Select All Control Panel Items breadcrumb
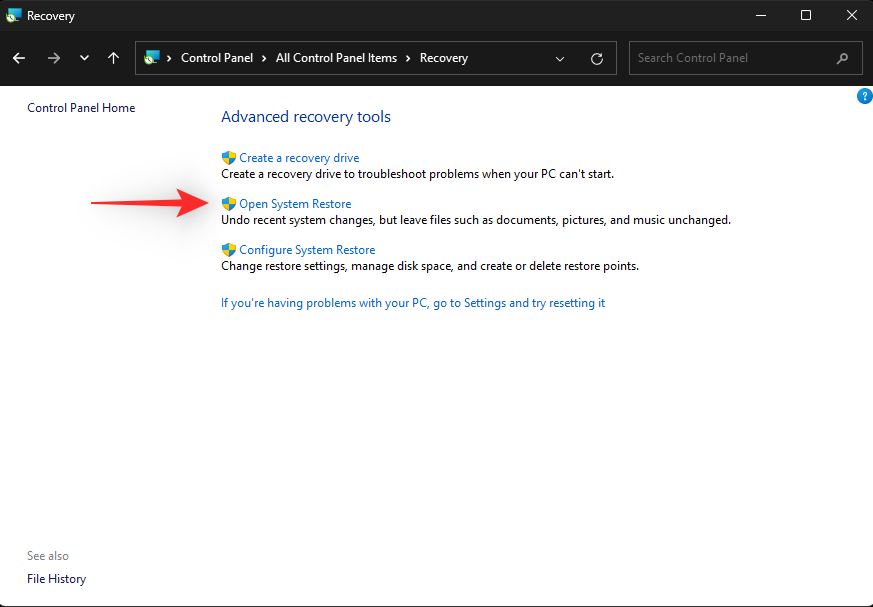873x607 pixels. 336,58
